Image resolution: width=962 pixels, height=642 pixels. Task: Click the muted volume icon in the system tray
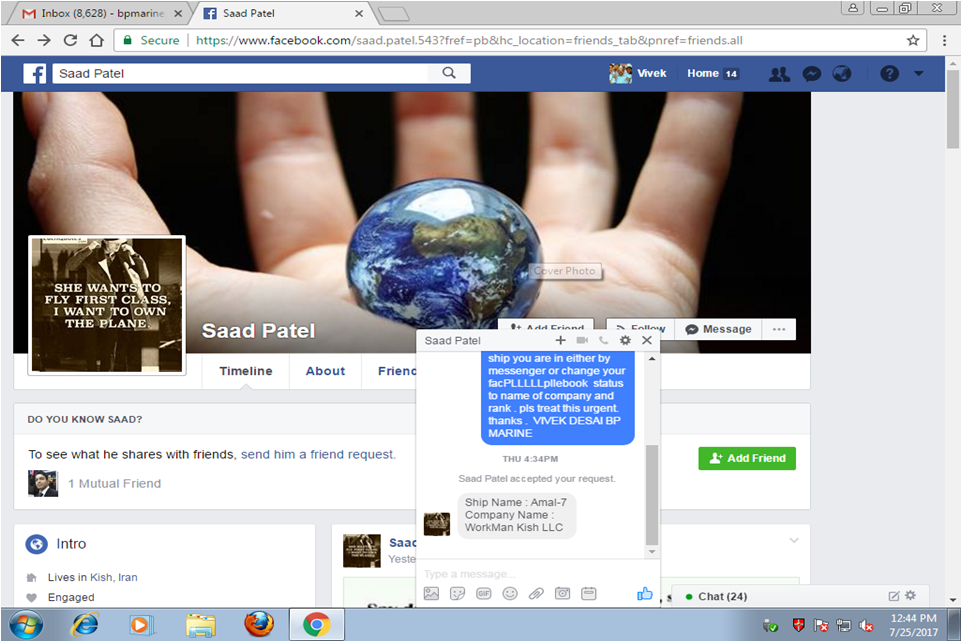[866, 625]
